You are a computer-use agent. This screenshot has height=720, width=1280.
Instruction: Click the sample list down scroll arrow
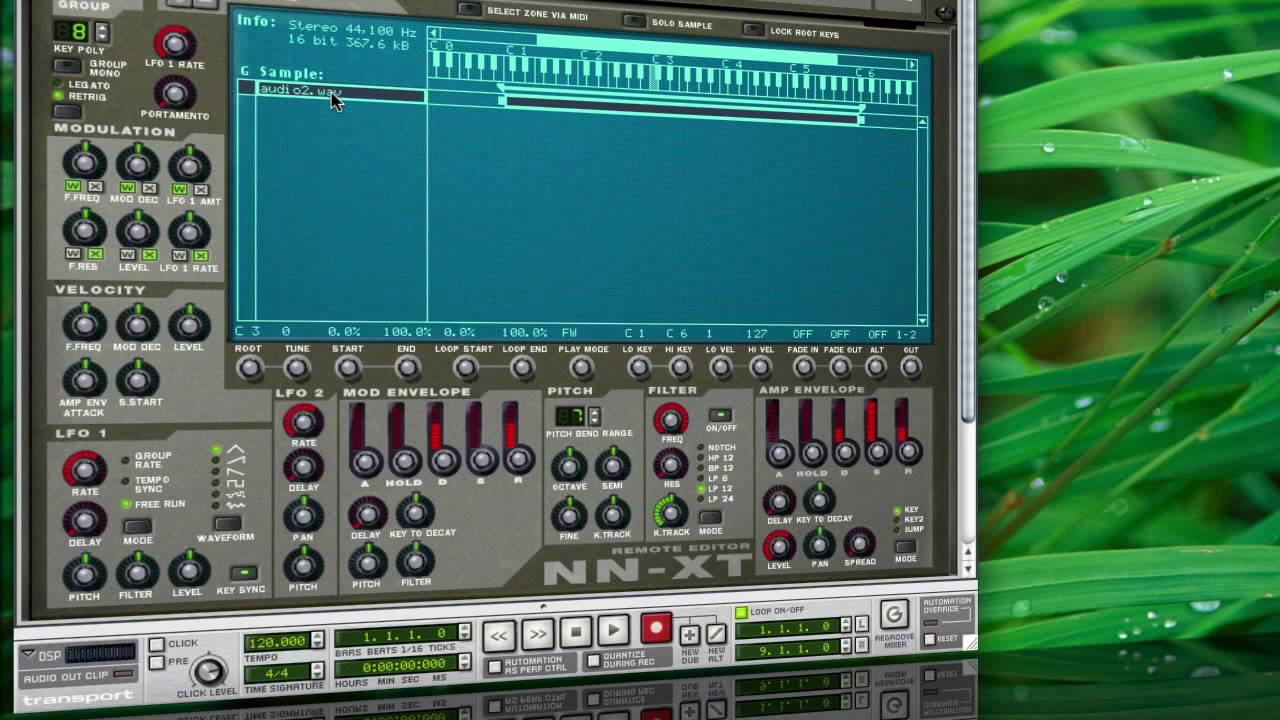[922, 320]
